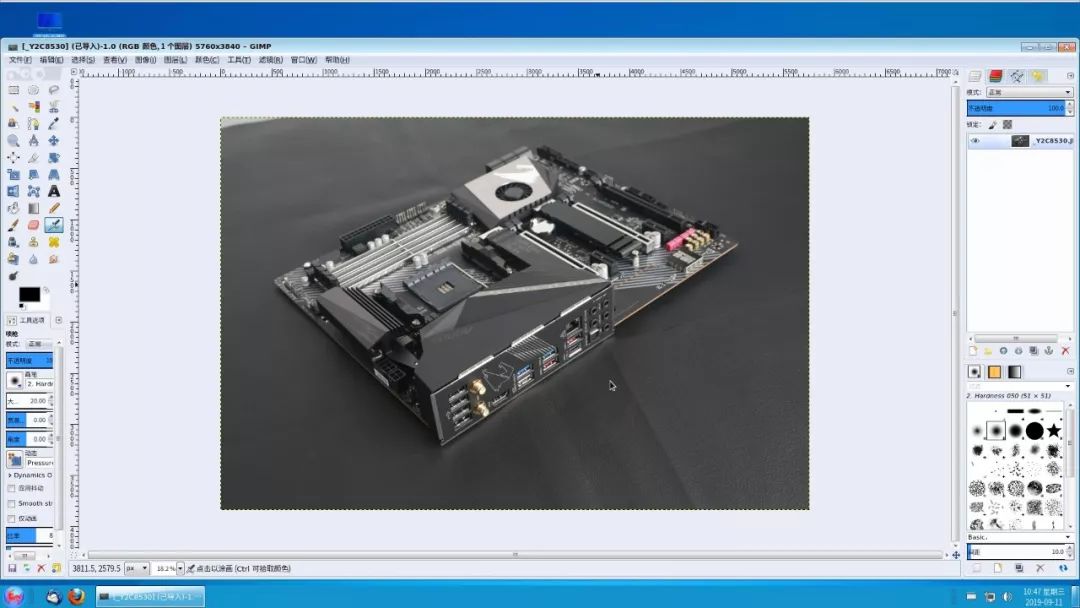Open the 帮助 (Help) menu

point(337,60)
